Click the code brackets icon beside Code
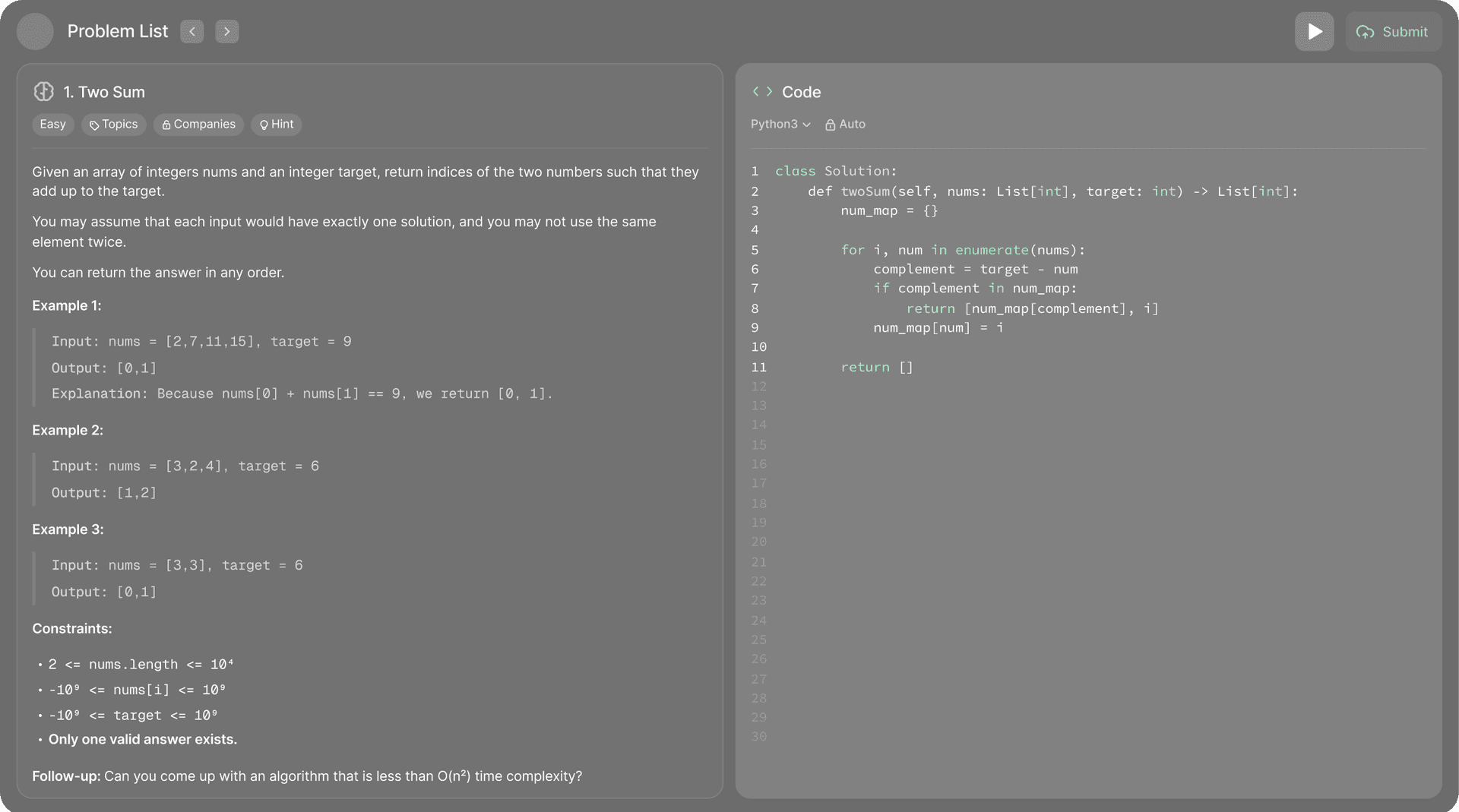The height and width of the screenshot is (812, 1459). 762,91
